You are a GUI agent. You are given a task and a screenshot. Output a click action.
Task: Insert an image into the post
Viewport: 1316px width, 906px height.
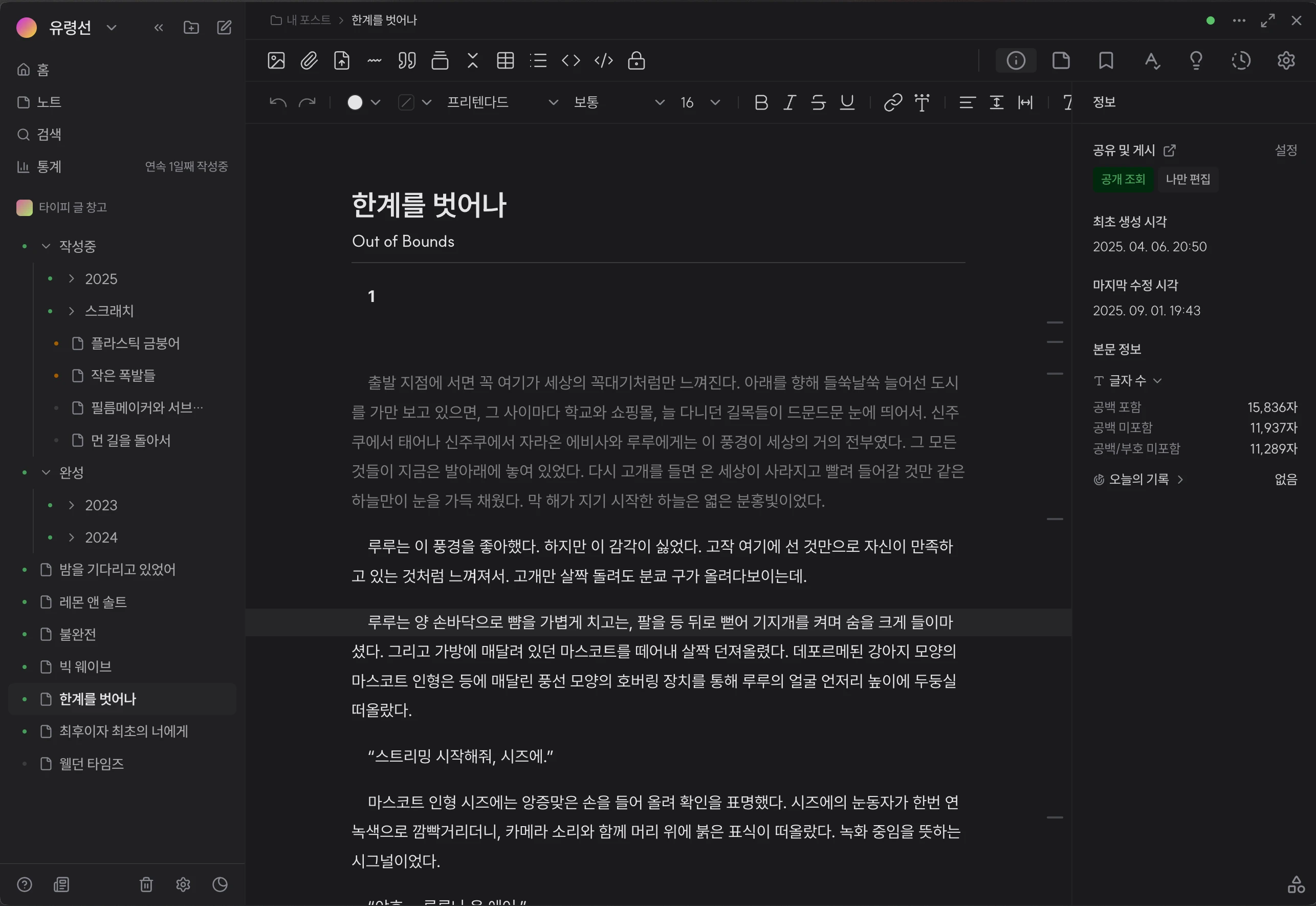276,61
